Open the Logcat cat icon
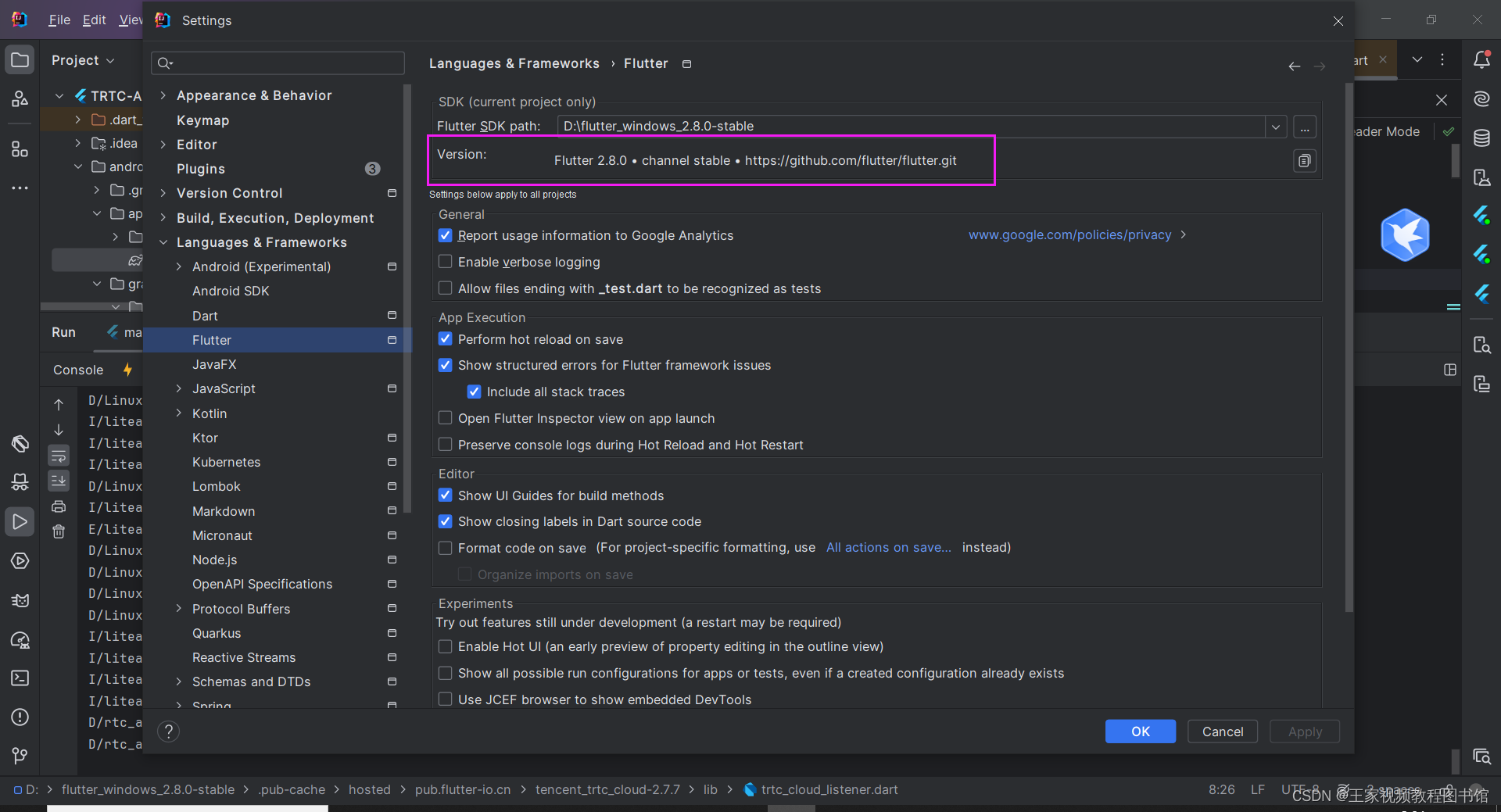 point(20,601)
